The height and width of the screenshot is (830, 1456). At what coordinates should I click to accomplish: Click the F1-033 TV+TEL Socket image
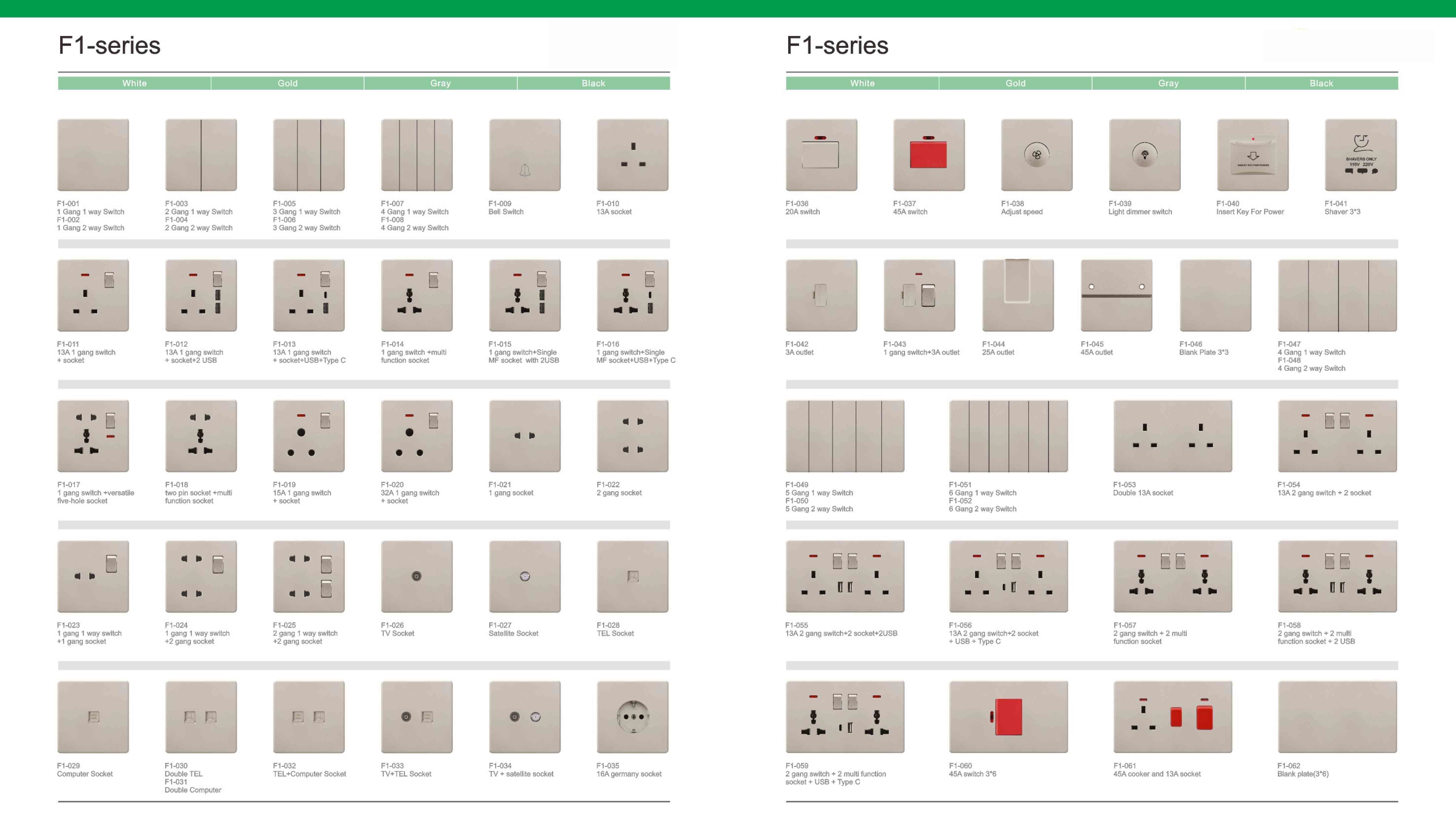click(417, 717)
